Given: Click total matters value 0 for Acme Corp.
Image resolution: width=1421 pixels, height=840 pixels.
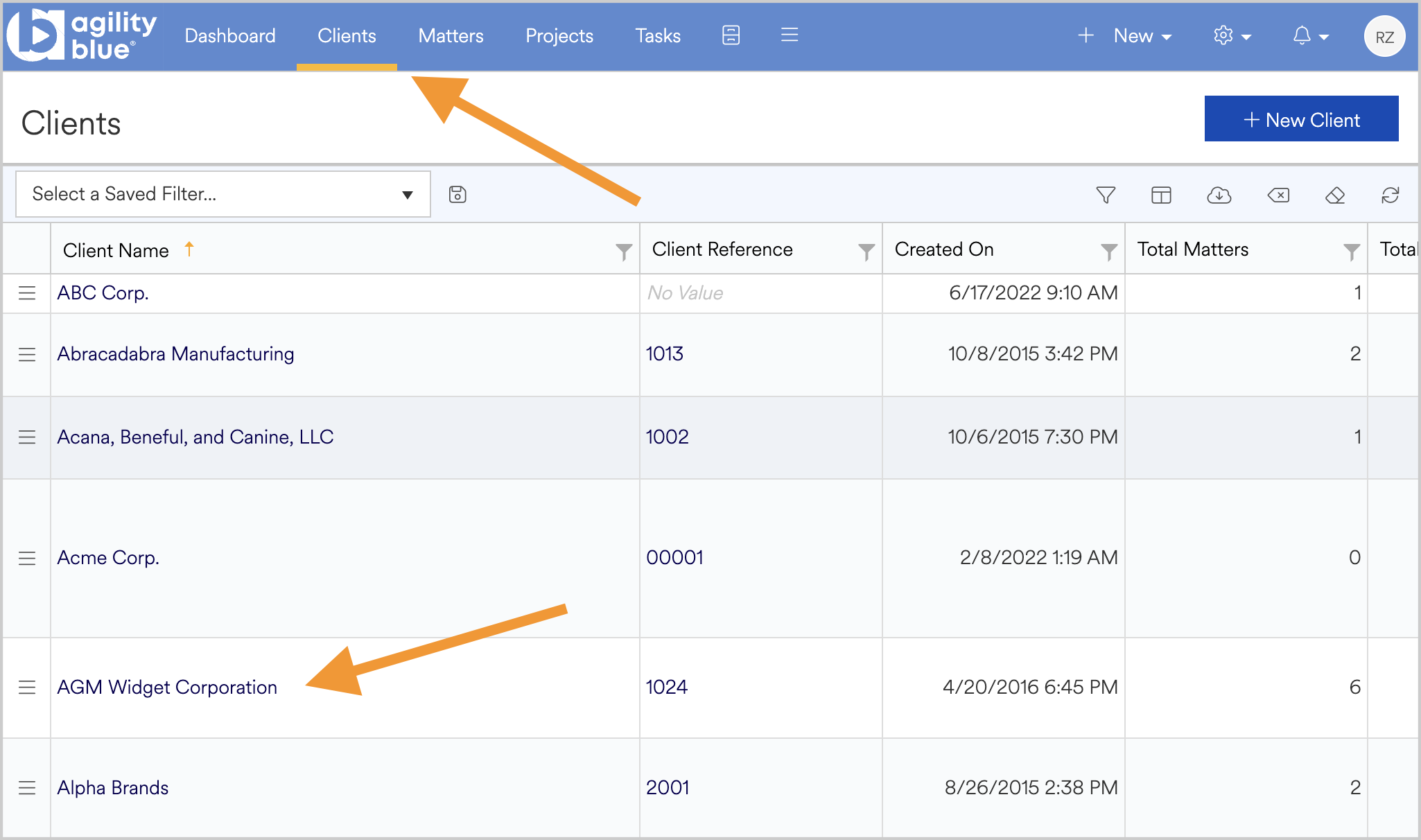Looking at the screenshot, I should [1354, 558].
